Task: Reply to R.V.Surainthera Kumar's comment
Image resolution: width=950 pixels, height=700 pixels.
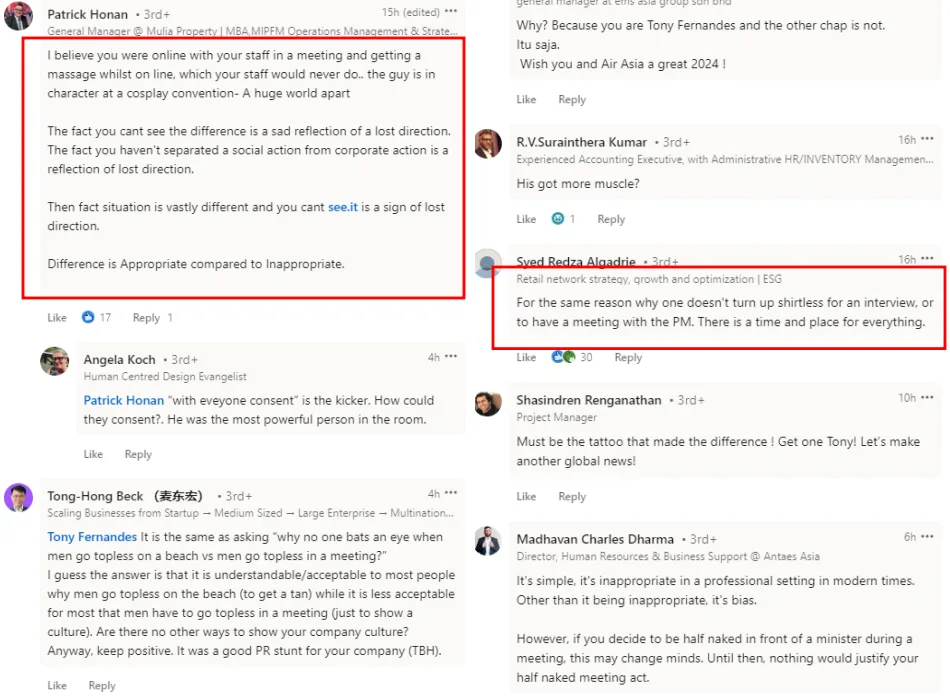Action: pos(611,219)
